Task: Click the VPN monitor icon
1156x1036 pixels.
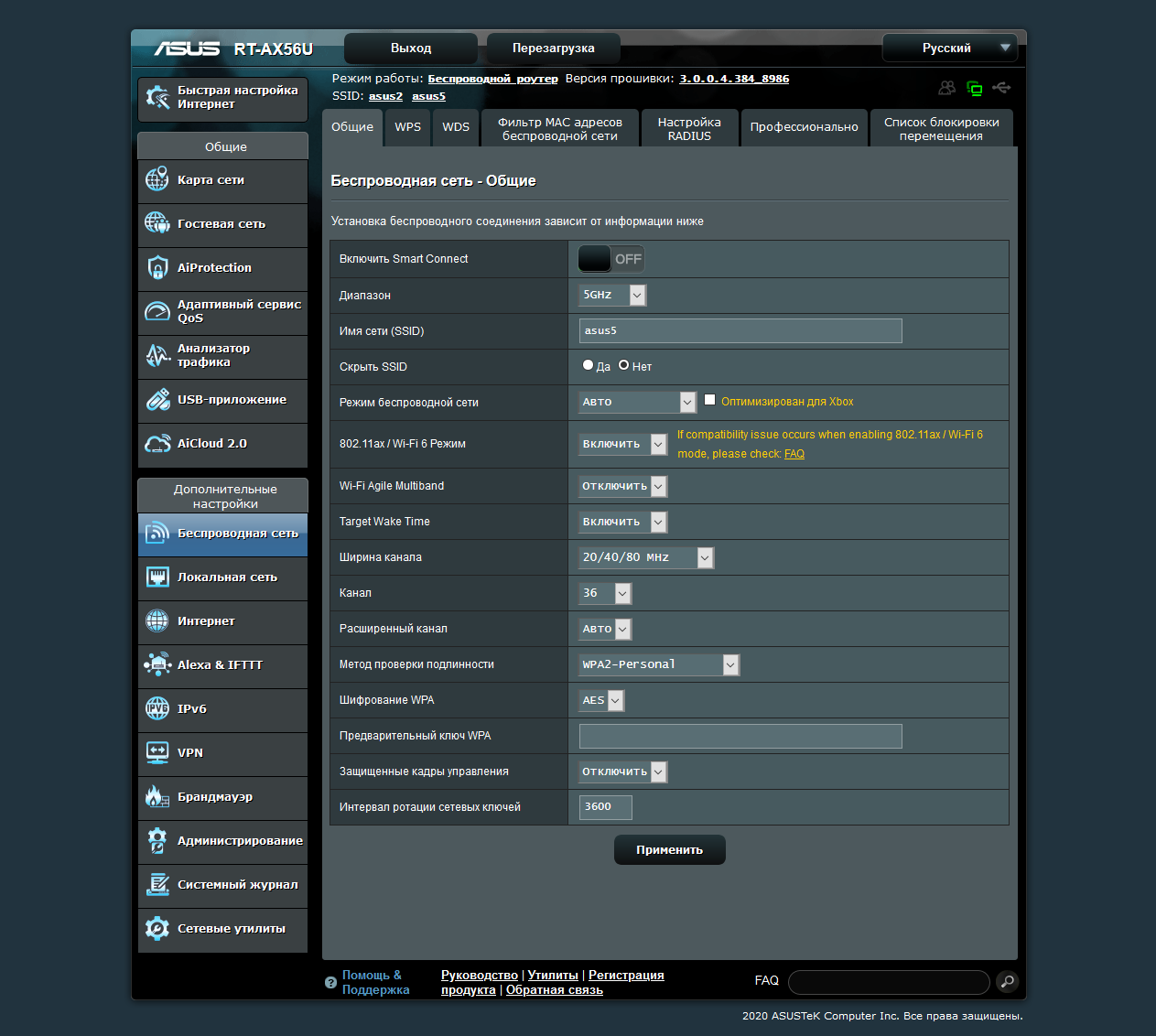Action: pos(157,752)
